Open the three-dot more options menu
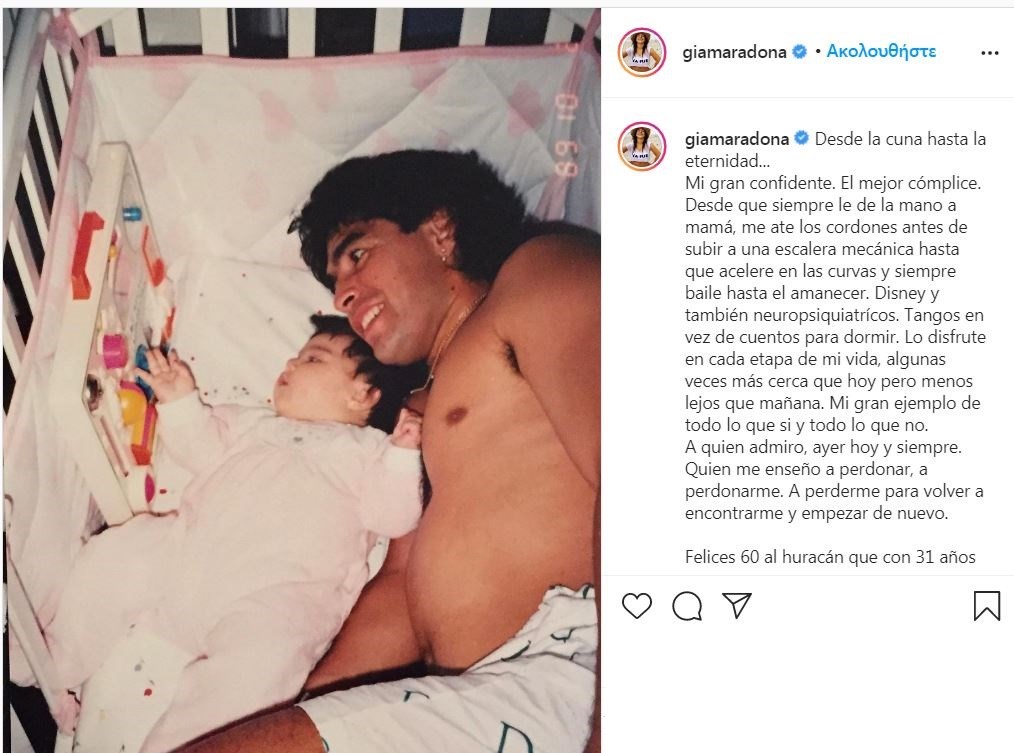The width and height of the screenshot is (1014, 753). pyautogui.click(x=990, y=53)
